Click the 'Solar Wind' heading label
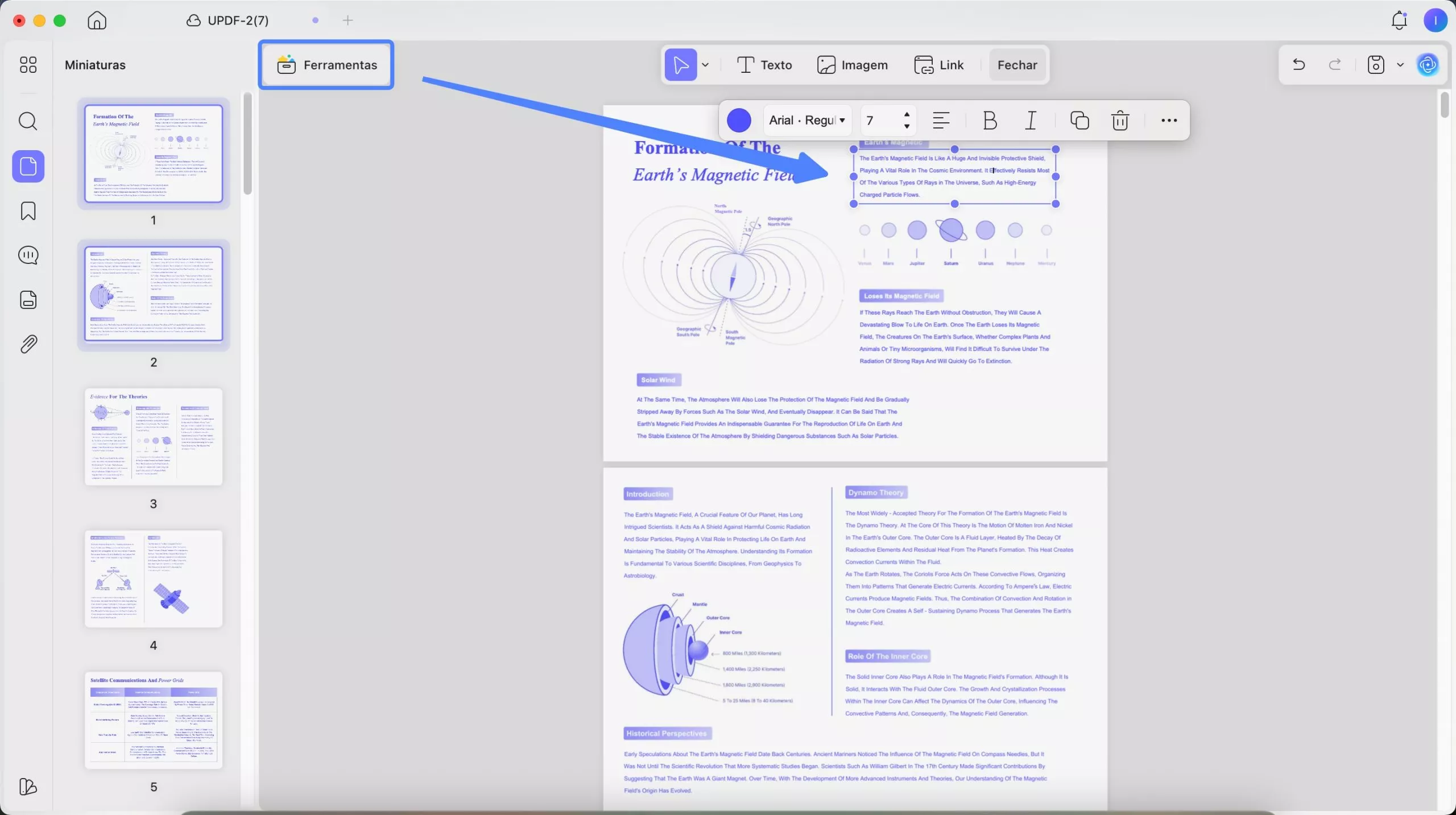The image size is (1456, 815). click(x=658, y=380)
